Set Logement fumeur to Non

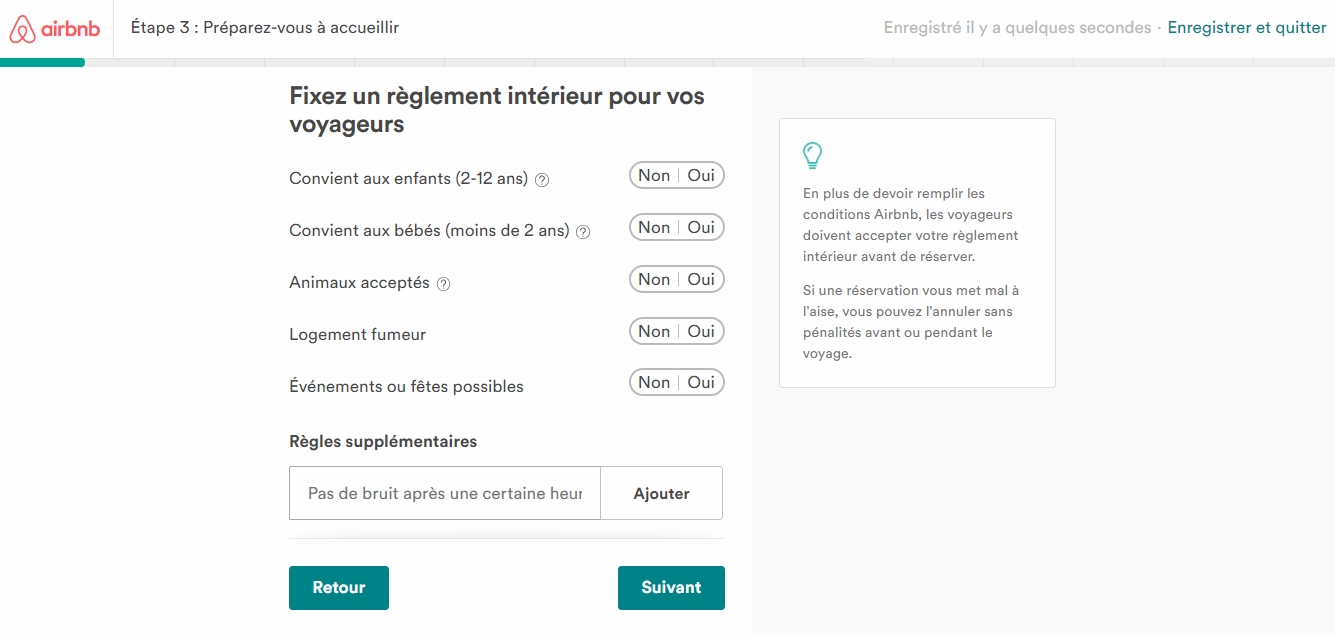[x=654, y=332]
